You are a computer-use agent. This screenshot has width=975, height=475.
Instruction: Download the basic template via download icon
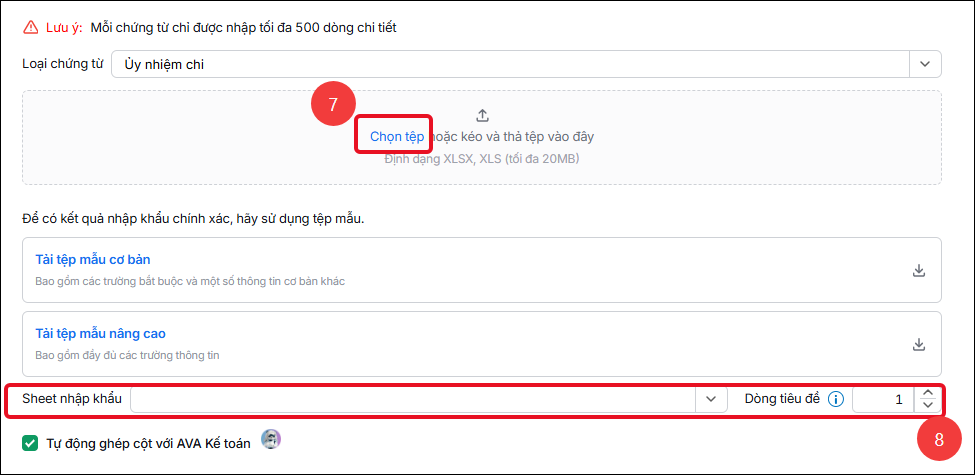pyautogui.click(x=918, y=270)
